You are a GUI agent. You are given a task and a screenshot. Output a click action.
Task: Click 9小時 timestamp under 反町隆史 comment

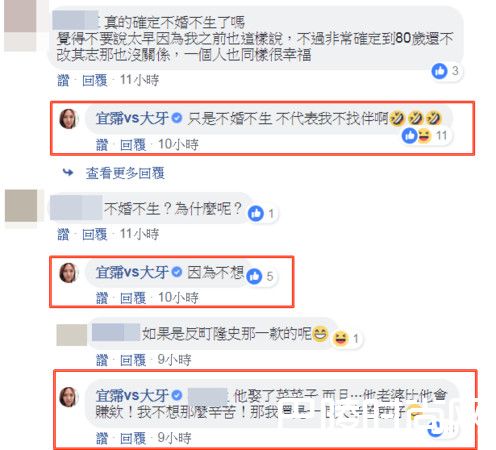click(174, 360)
